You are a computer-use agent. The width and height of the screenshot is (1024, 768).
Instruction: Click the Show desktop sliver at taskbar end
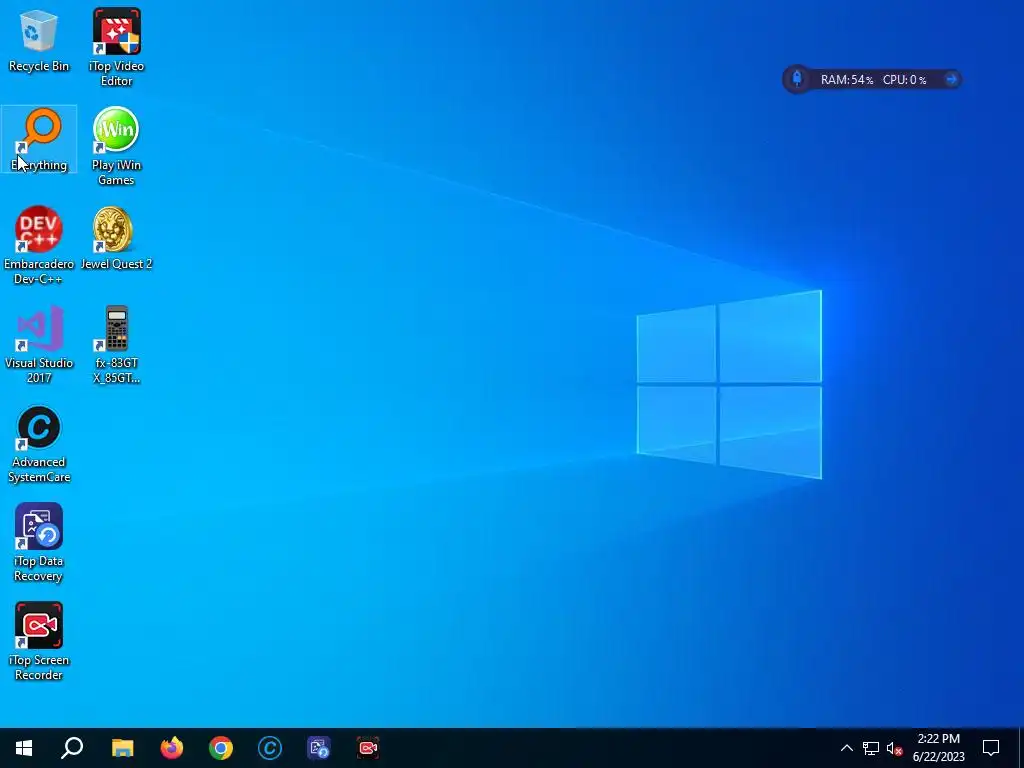coord(1021,748)
